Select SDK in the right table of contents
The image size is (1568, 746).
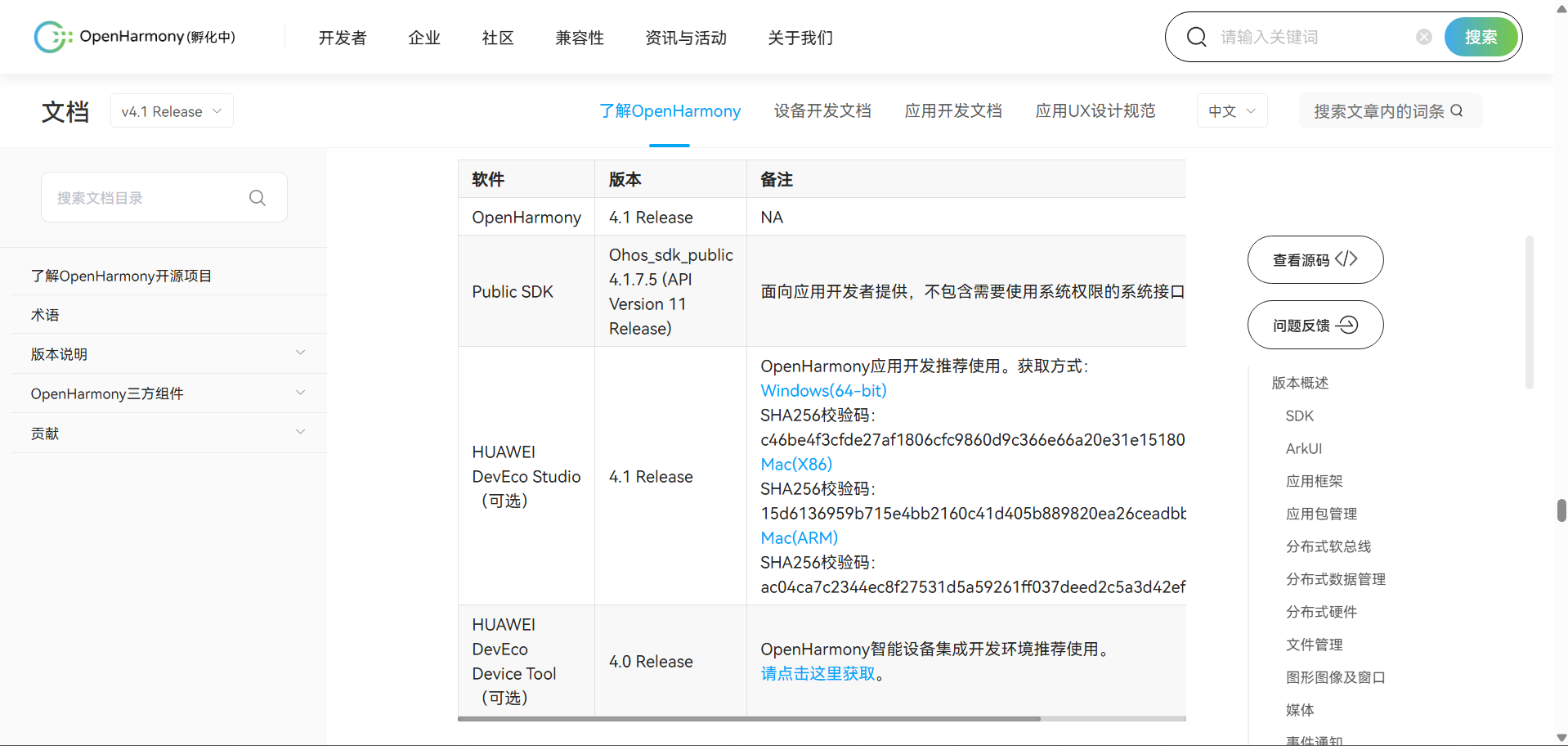(1298, 416)
